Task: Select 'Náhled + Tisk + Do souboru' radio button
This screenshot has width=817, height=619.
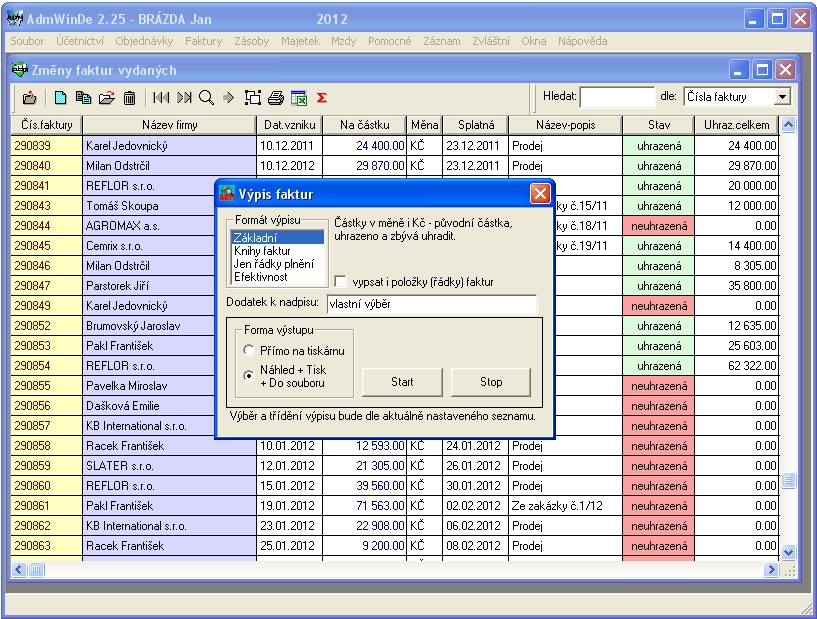Action: [249, 375]
